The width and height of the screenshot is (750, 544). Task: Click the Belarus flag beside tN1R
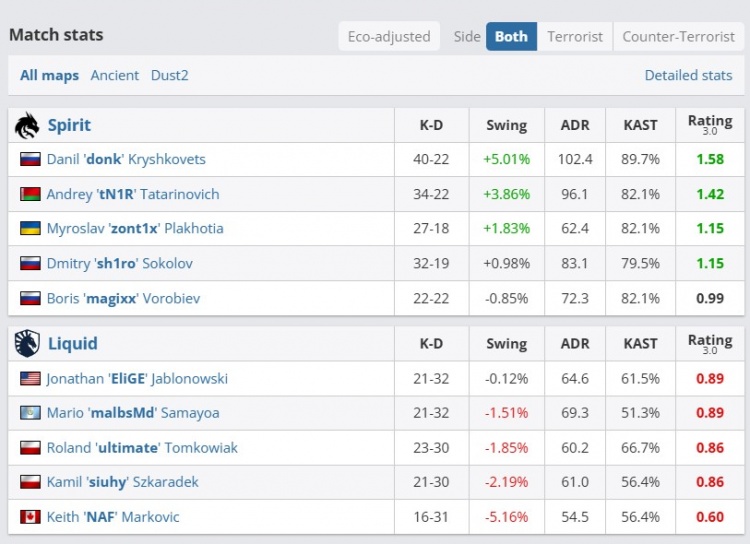[30, 194]
